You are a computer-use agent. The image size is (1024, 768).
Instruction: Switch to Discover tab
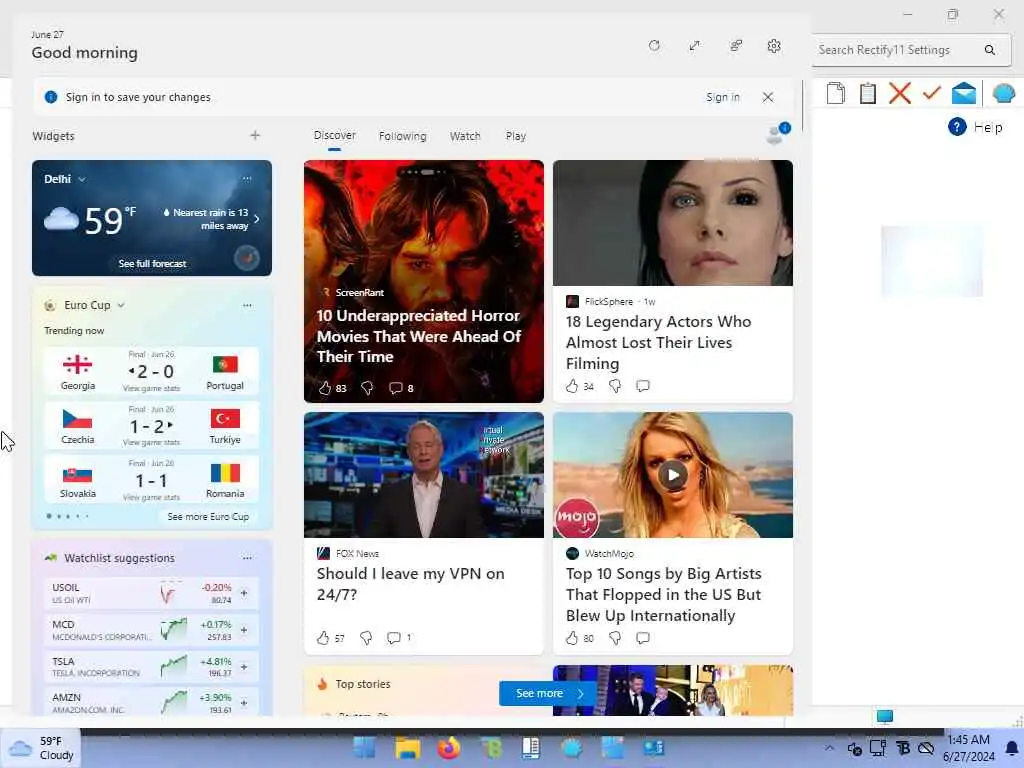click(334, 135)
